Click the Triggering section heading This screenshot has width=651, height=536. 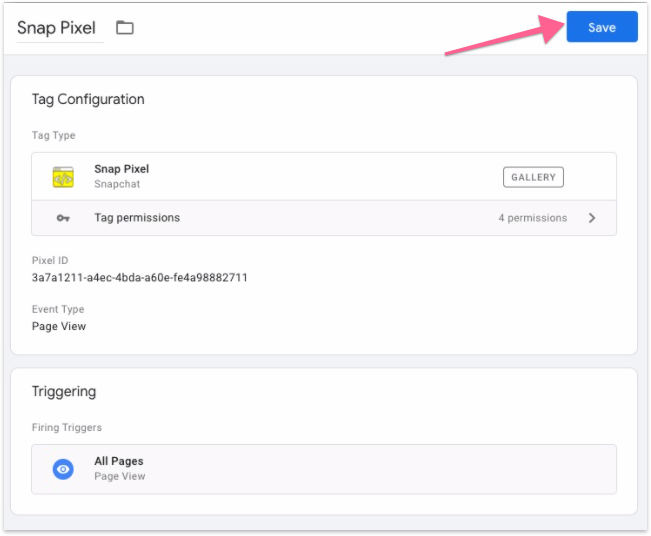[x=64, y=392]
